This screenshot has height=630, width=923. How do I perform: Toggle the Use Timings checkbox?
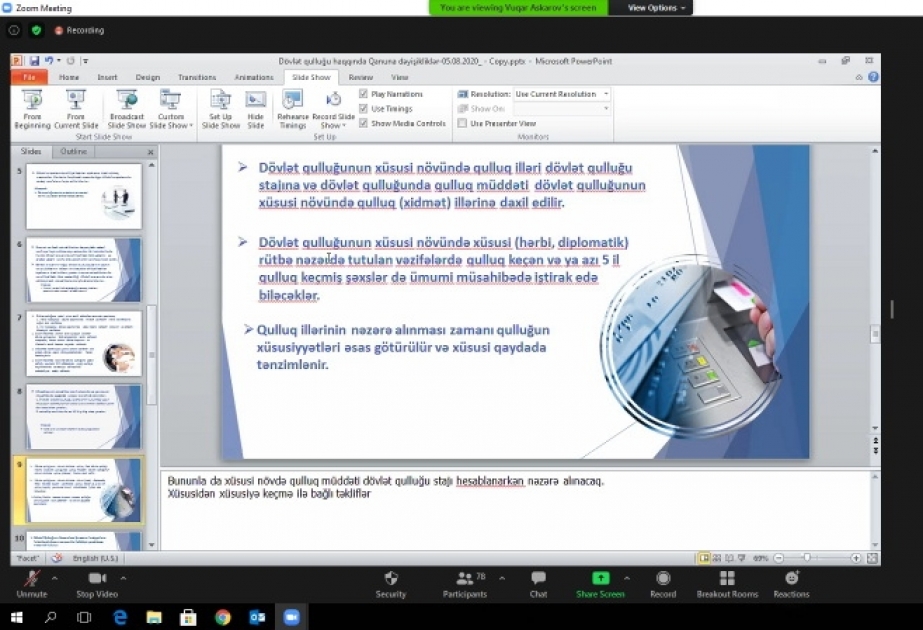click(363, 108)
